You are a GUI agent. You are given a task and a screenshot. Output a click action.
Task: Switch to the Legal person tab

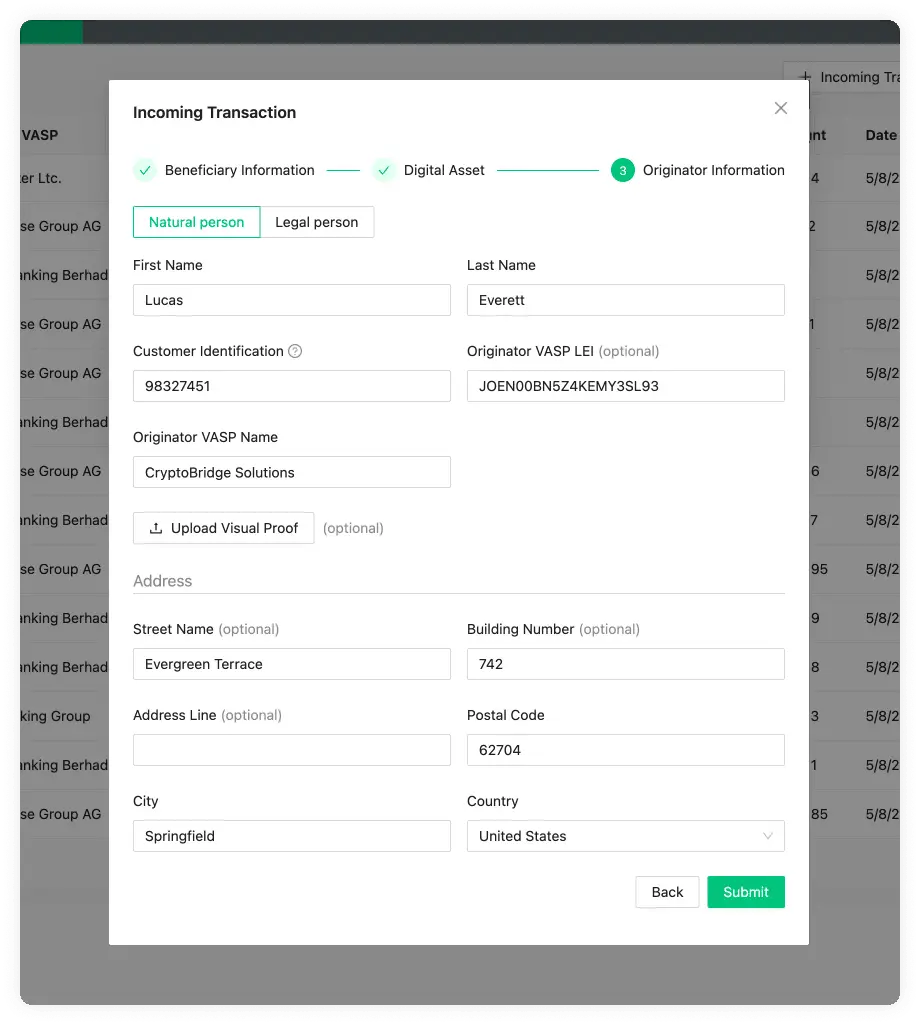click(x=317, y=222)
